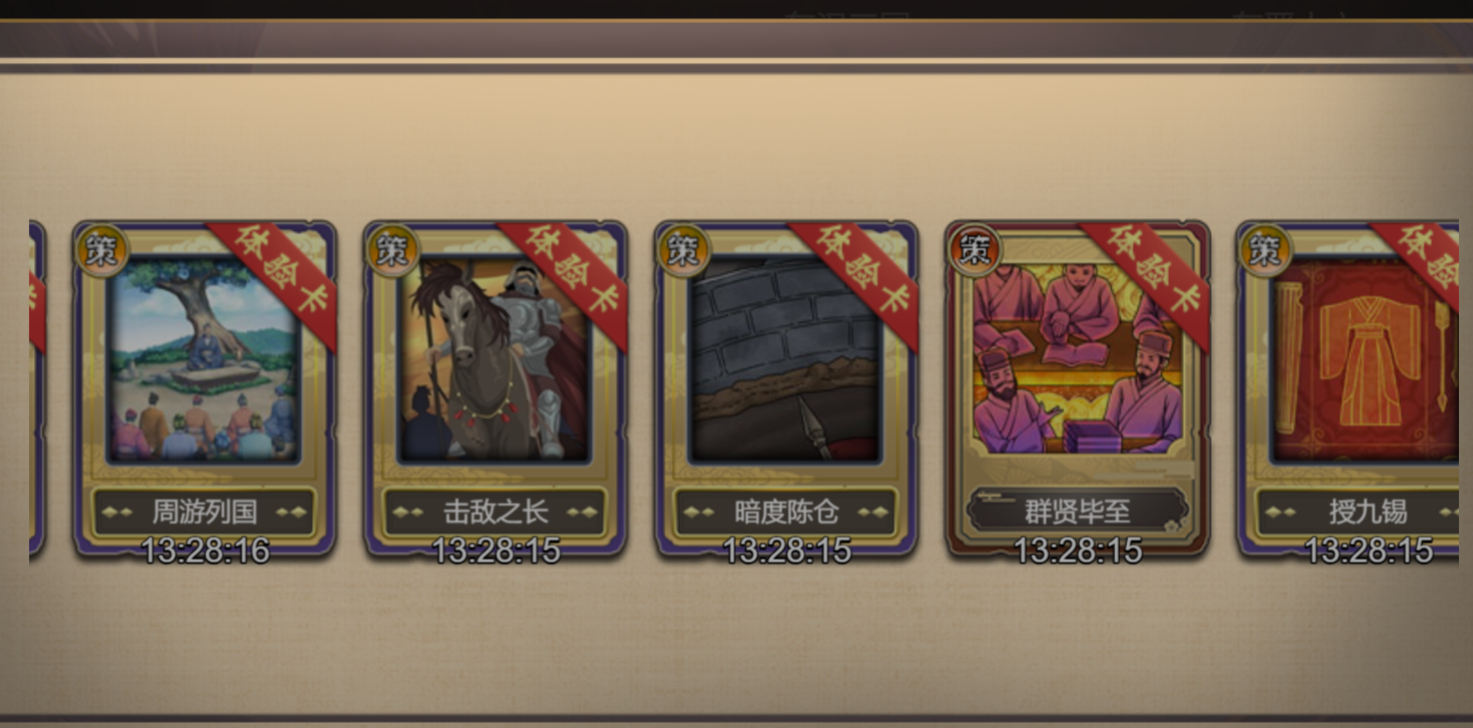The height and width of the screenshot is (728, 1473).
Task: Click the 击敌之长 name label
Action: [495, 512]
